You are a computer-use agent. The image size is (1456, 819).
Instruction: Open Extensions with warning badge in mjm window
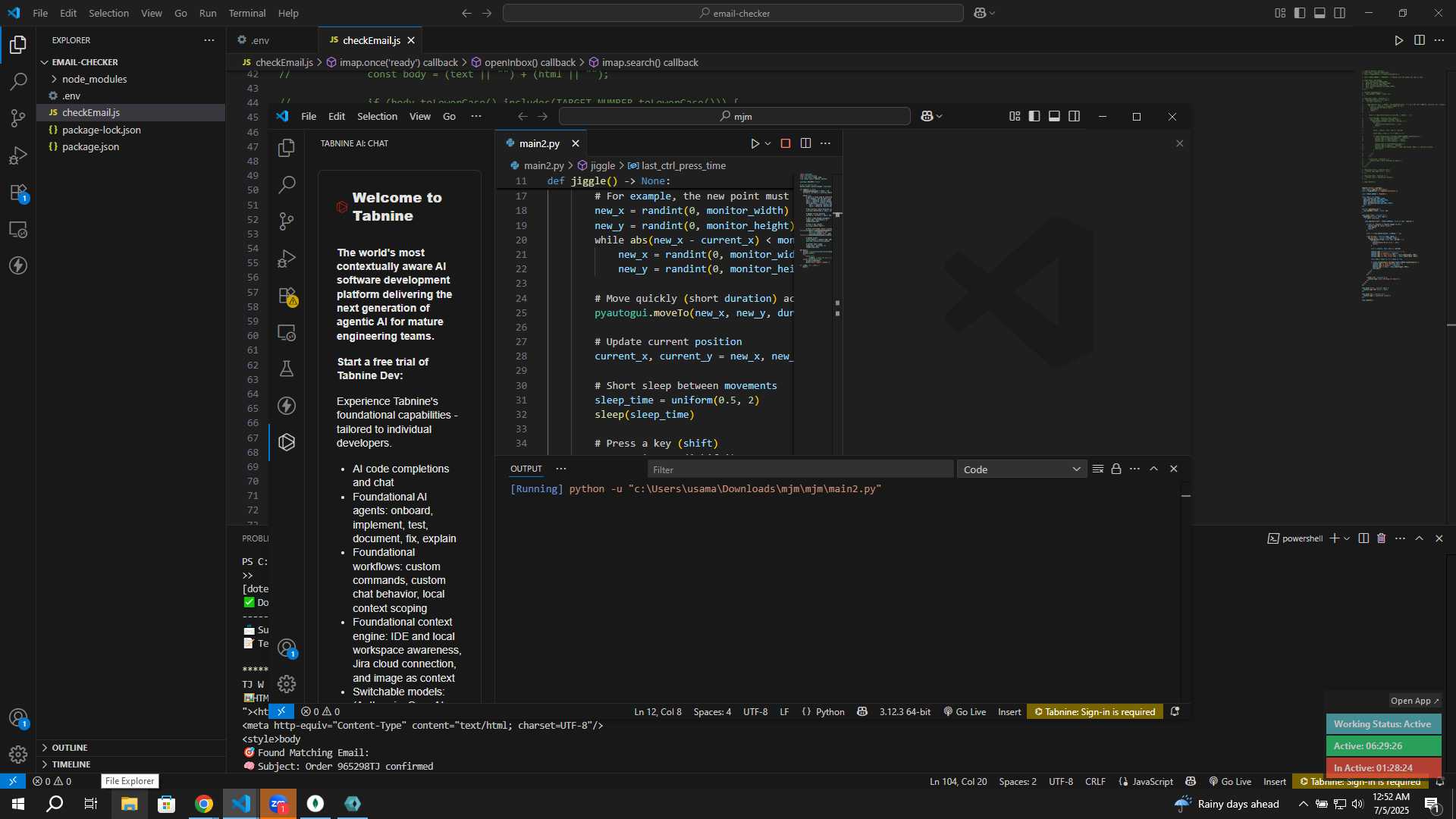[x=287, y=296]
